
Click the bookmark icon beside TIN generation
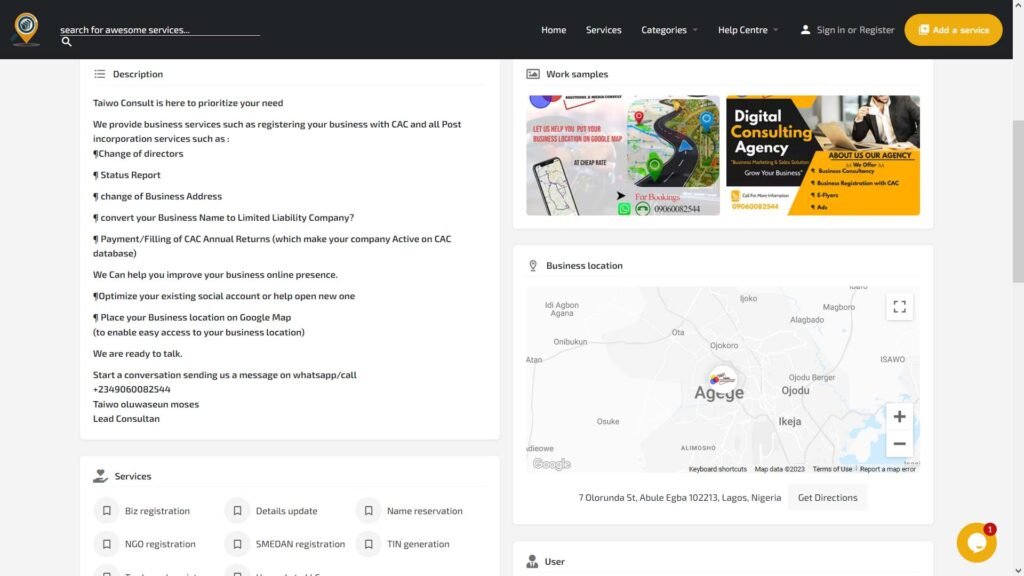coord(368,543)
